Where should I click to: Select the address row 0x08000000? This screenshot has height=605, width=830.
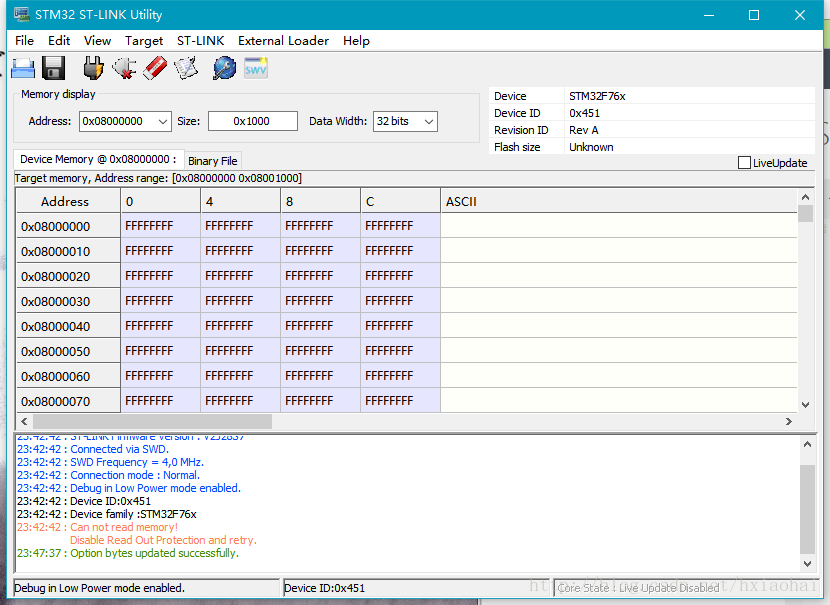click(x=68, y=226)
